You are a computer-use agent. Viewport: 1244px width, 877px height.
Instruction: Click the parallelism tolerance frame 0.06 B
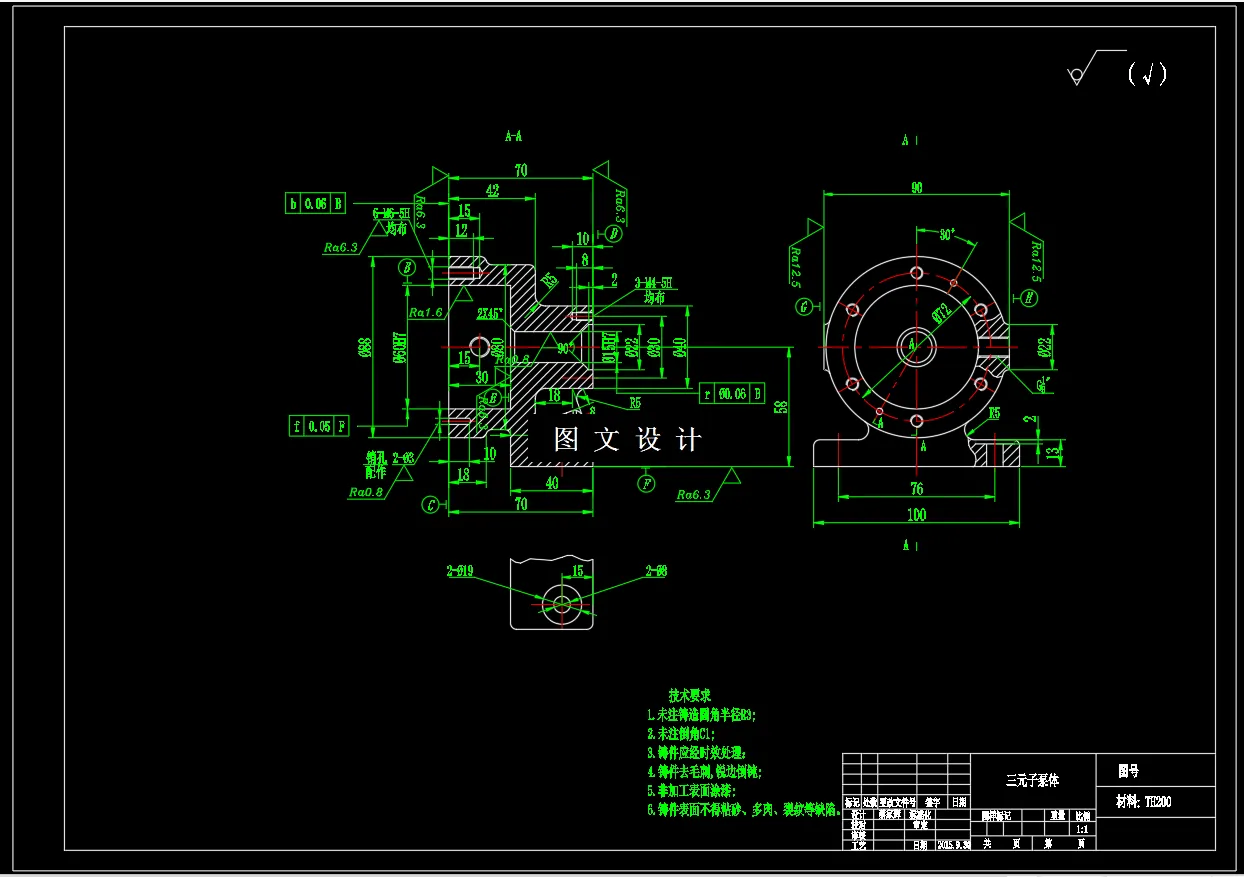tap(315, 204)
